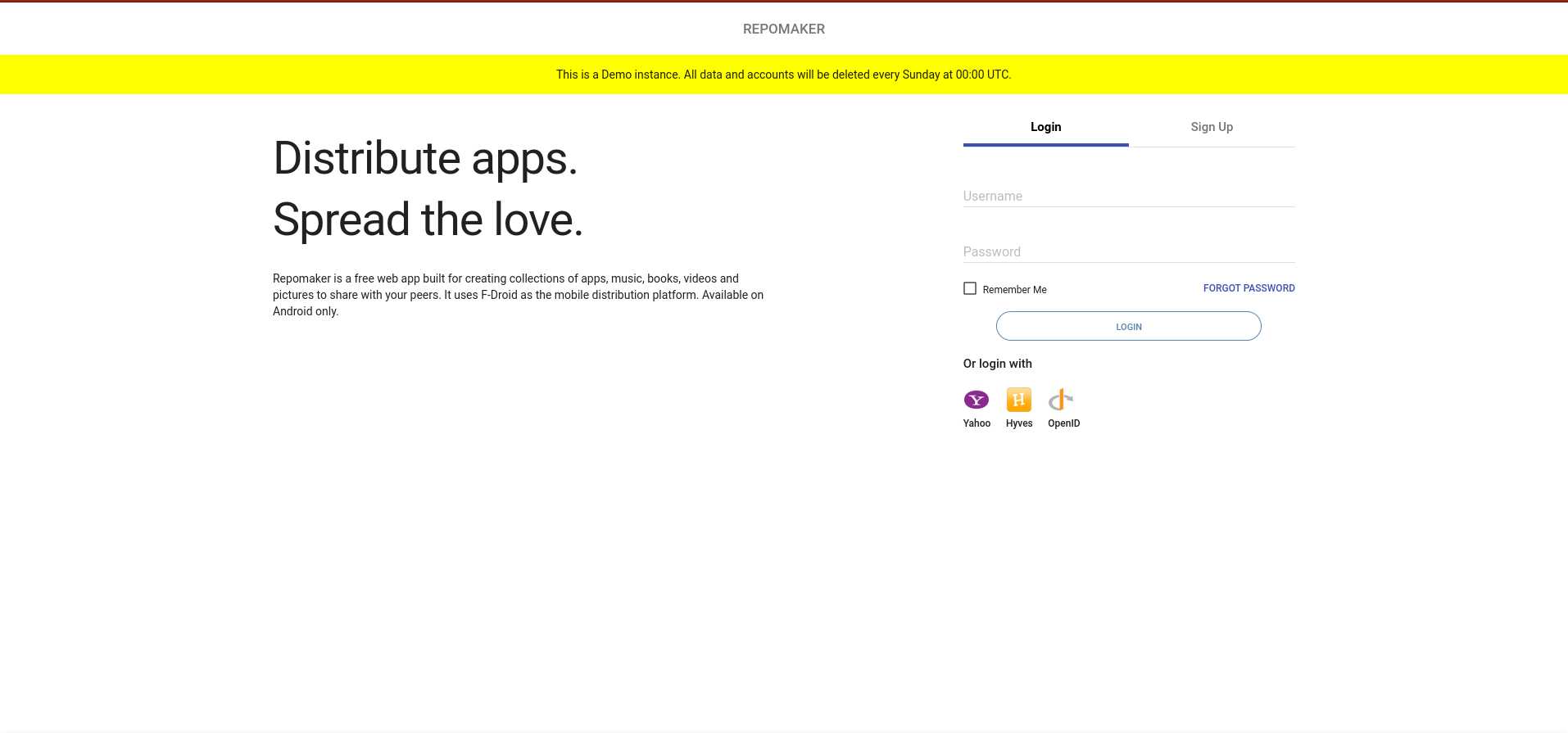Image resolution: width=1568 pixels, height=733 pixels.
Task: Focus the Password input field
Action: coord(1128,252)
